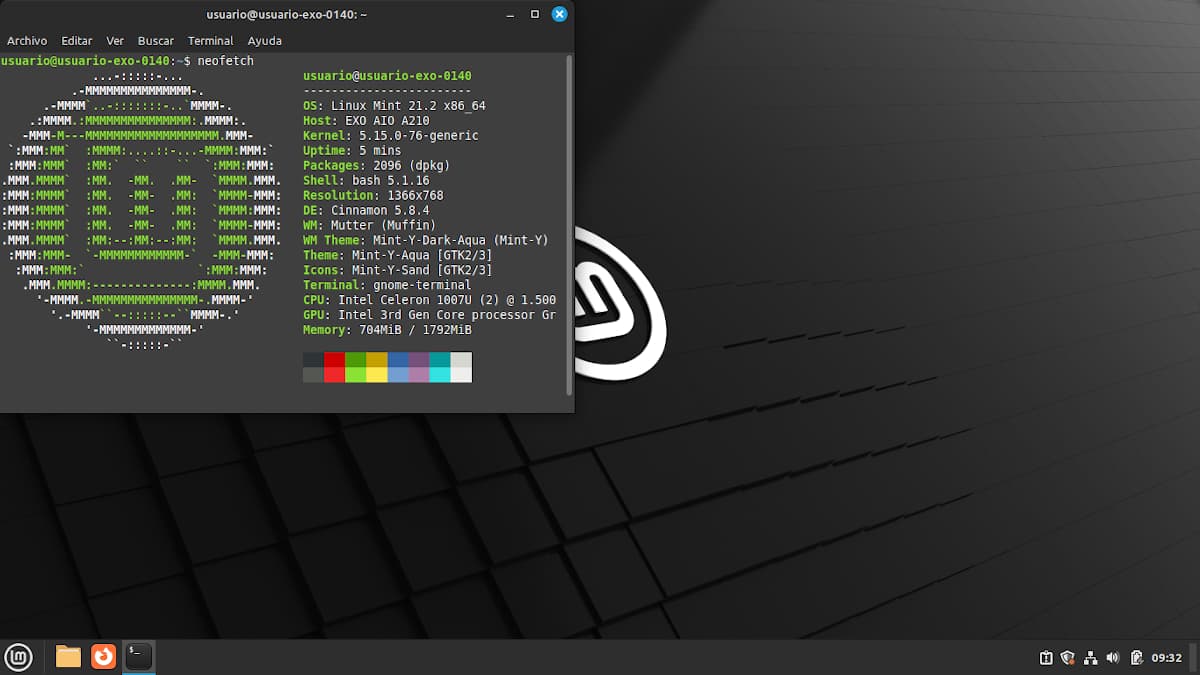Viewport: 1200px width, 675px height.
Task: Click the 'Terminal: gnome-terminal' line
Action: tap(387, 286)
